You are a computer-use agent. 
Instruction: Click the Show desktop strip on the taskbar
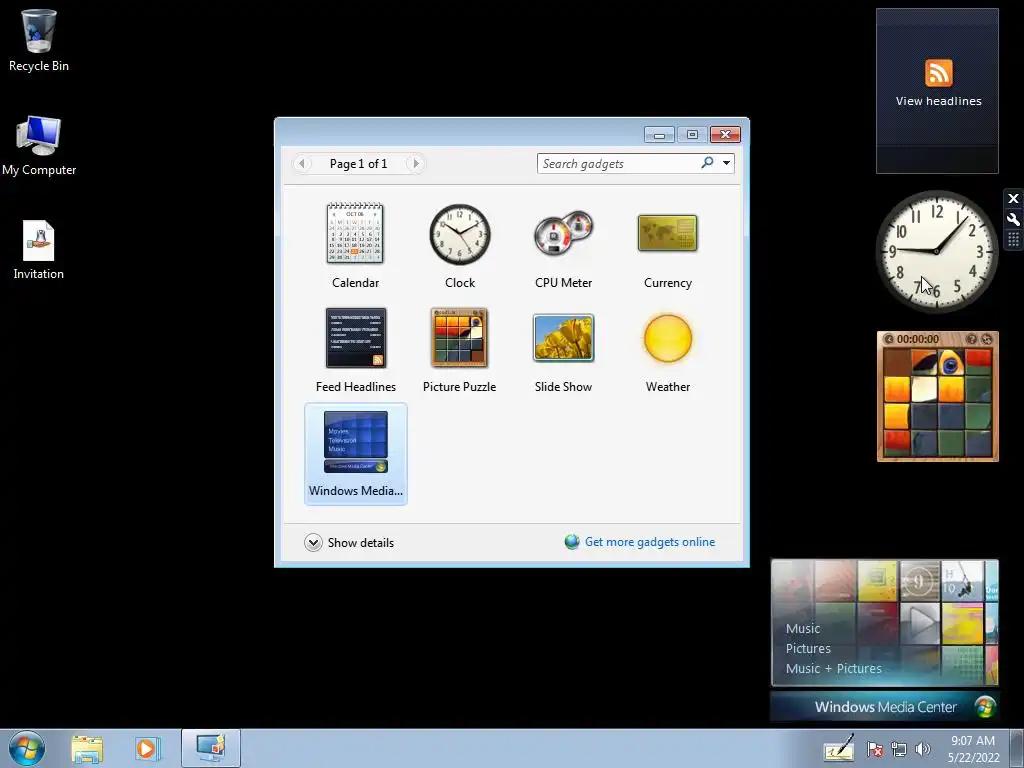tap(1017, 748)
